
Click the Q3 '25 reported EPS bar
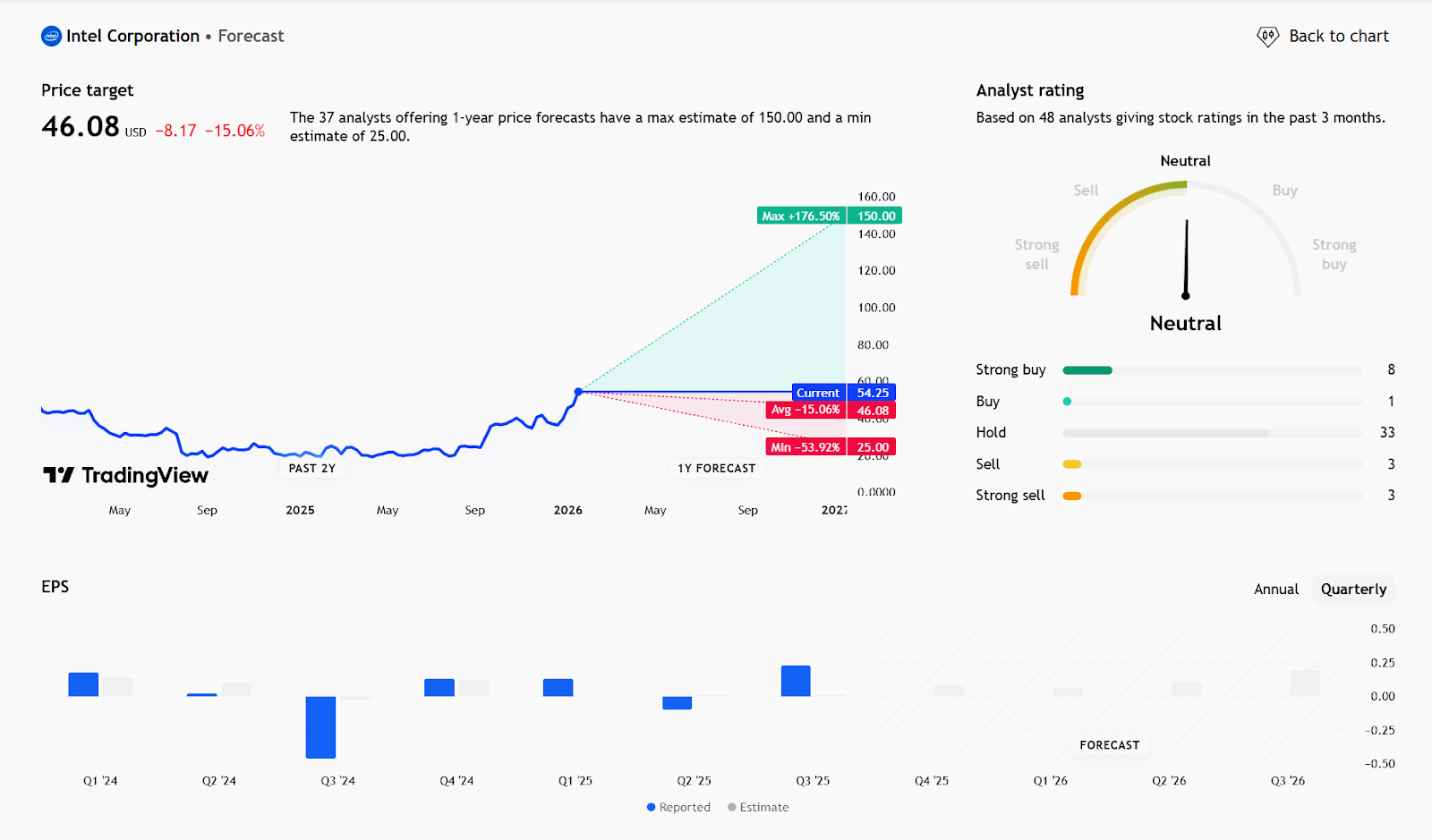coord(796,681)
